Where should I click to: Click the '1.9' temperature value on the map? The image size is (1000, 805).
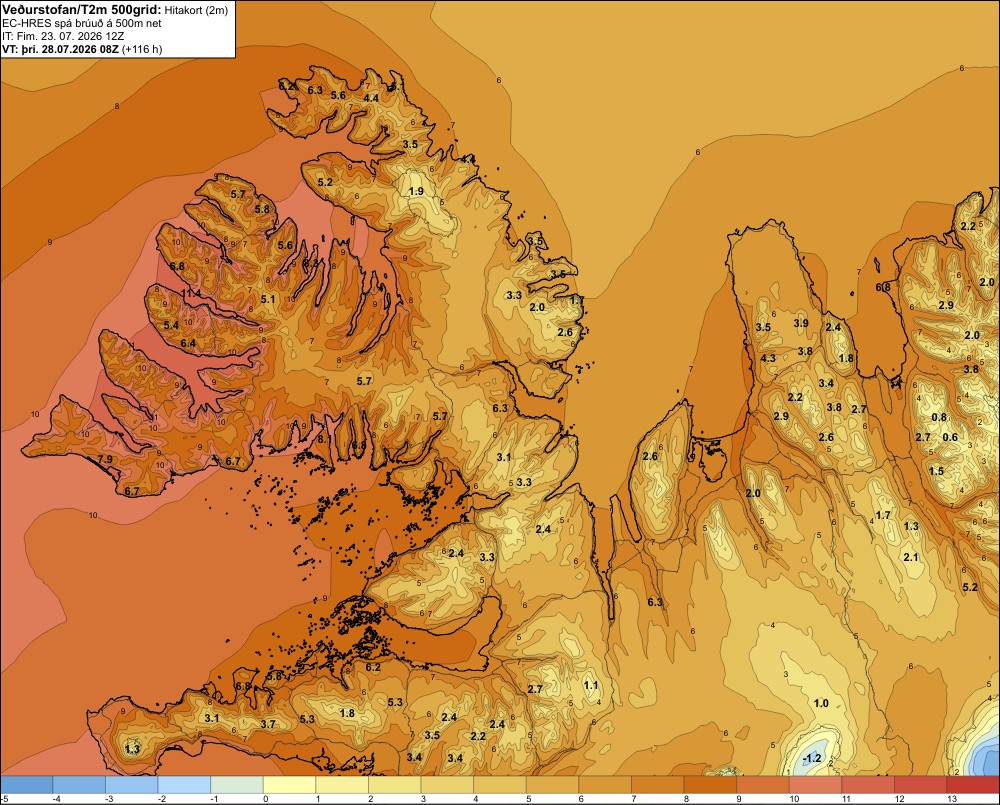(x=416, y=191)
